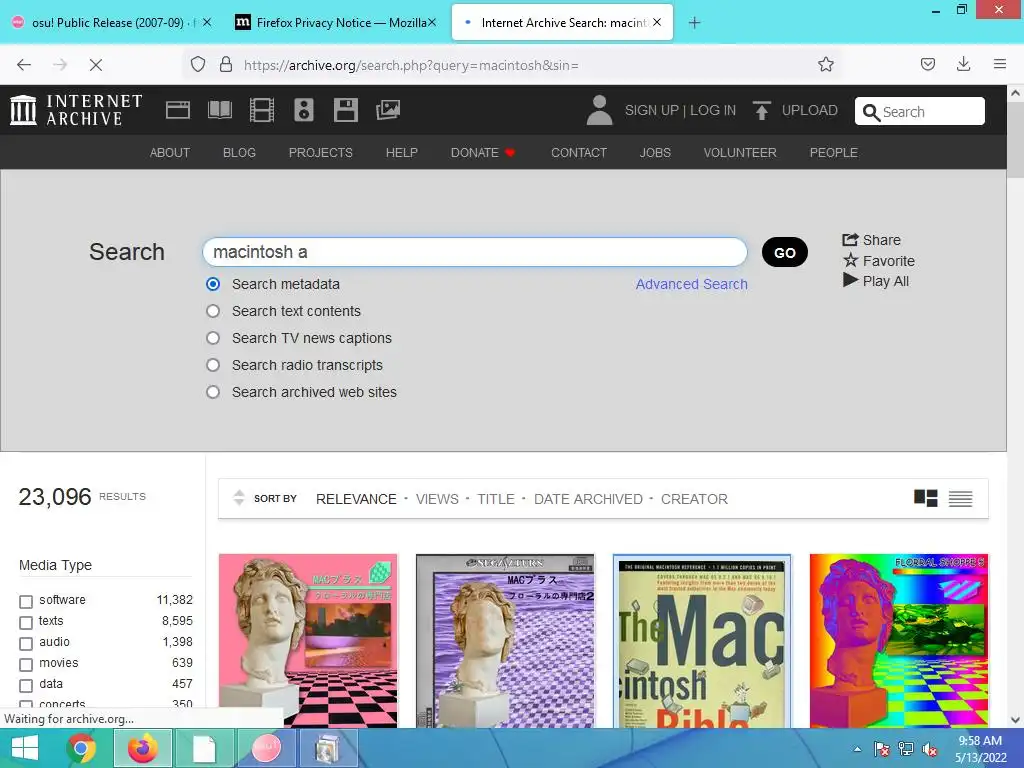Switch to list view
Viewport: 1024px width, 768px height.
(960, 498)
